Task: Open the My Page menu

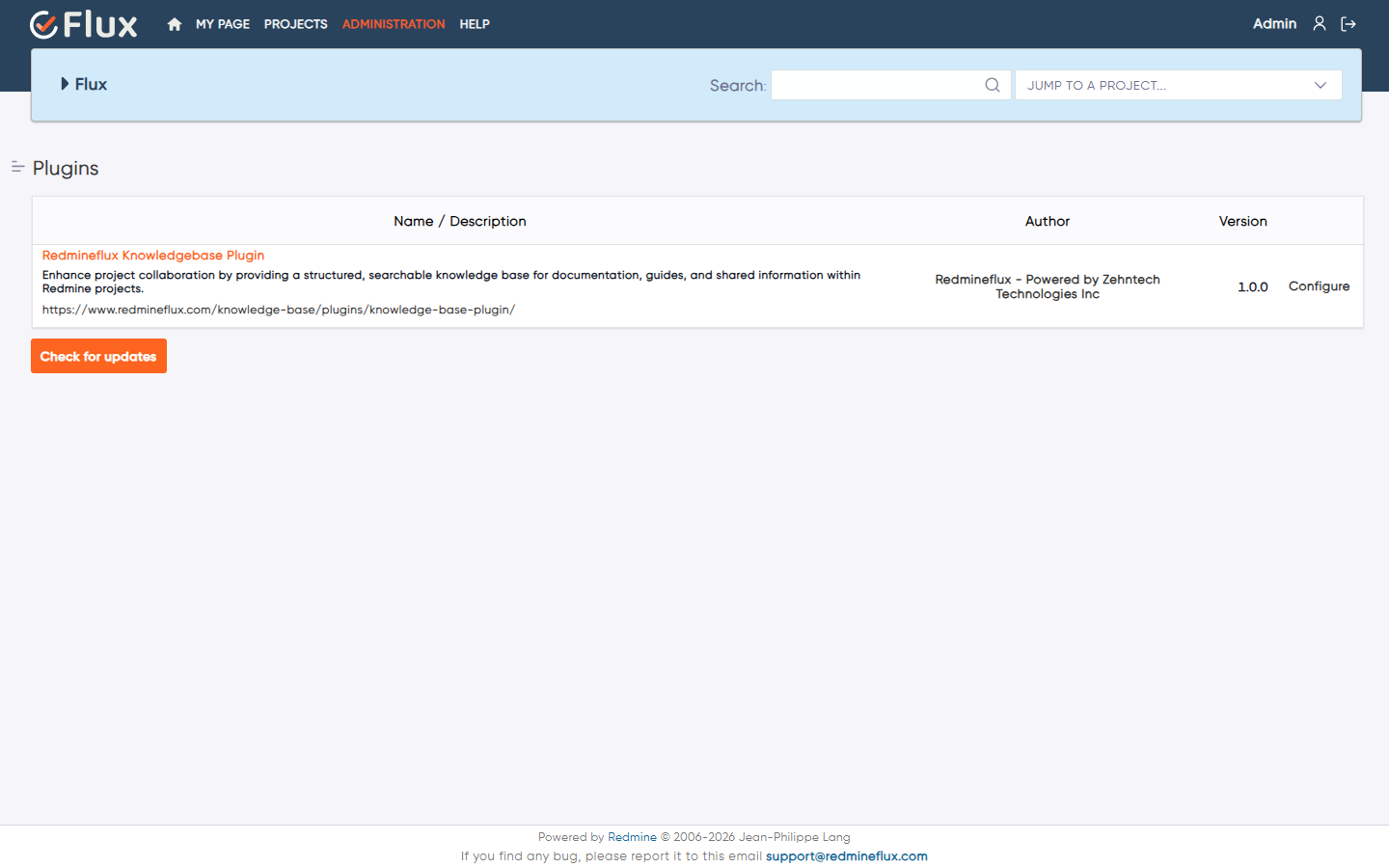Action: 223,24
